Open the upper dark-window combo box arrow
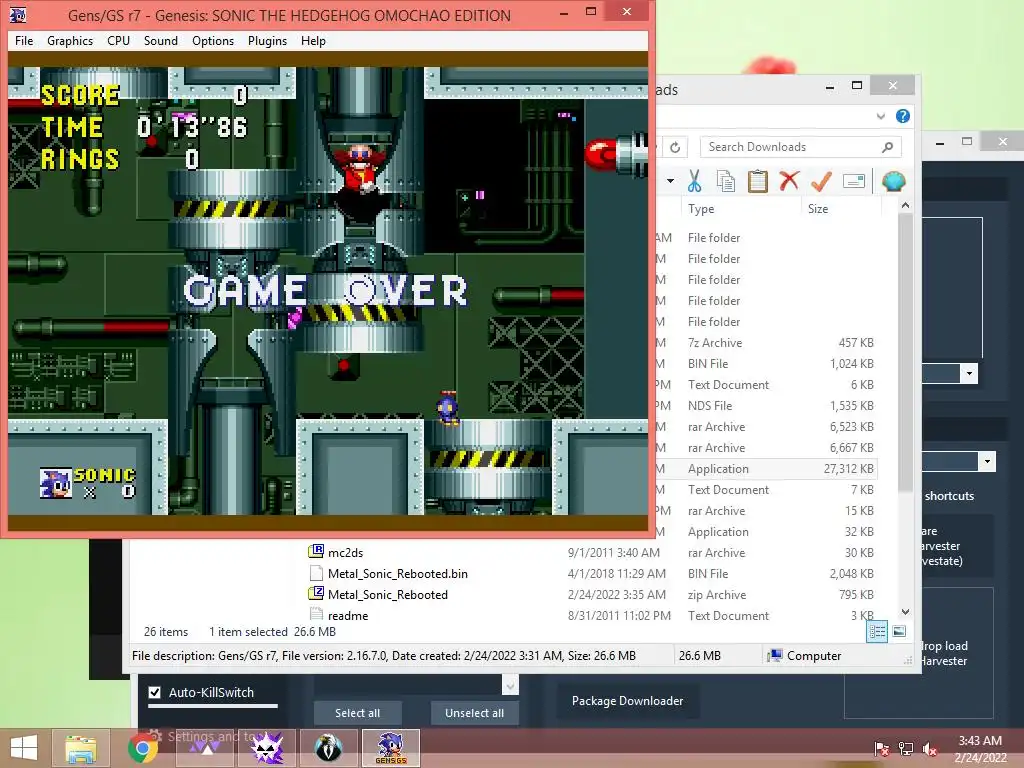The height and width of the screenshot is (768, 1024). (x=969, y=374)
